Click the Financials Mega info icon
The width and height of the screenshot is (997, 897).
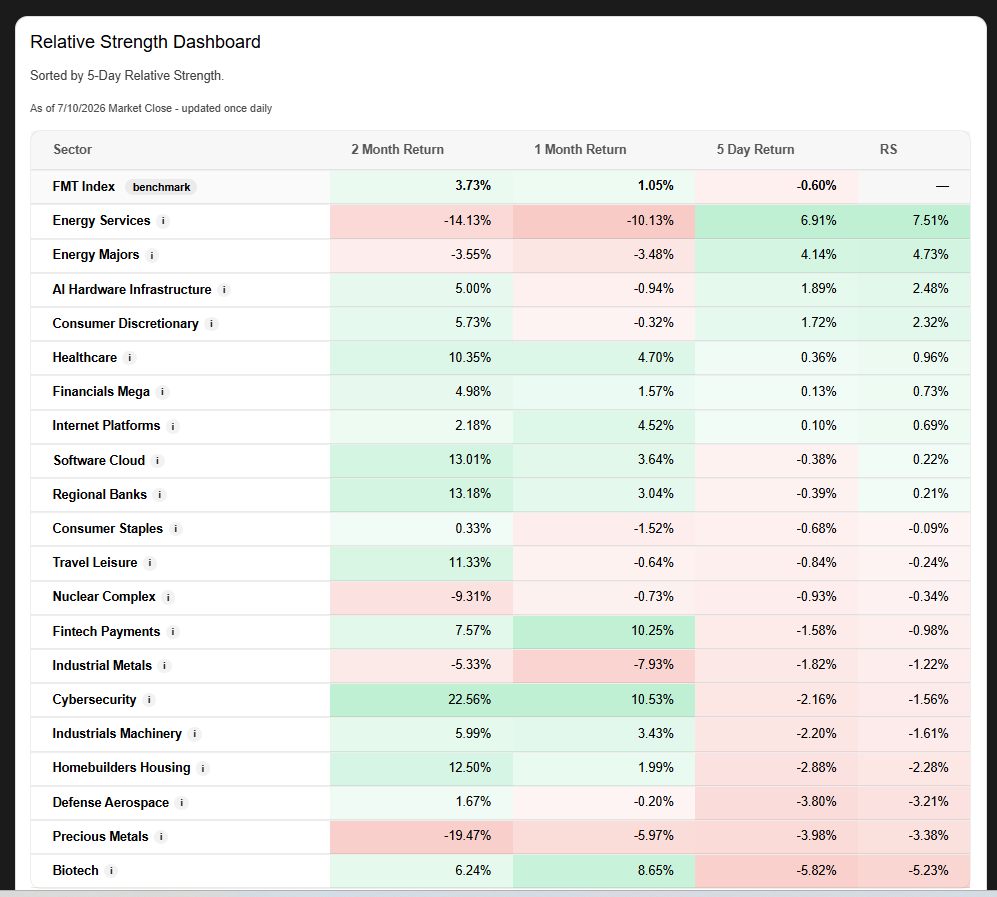point(163,392)
